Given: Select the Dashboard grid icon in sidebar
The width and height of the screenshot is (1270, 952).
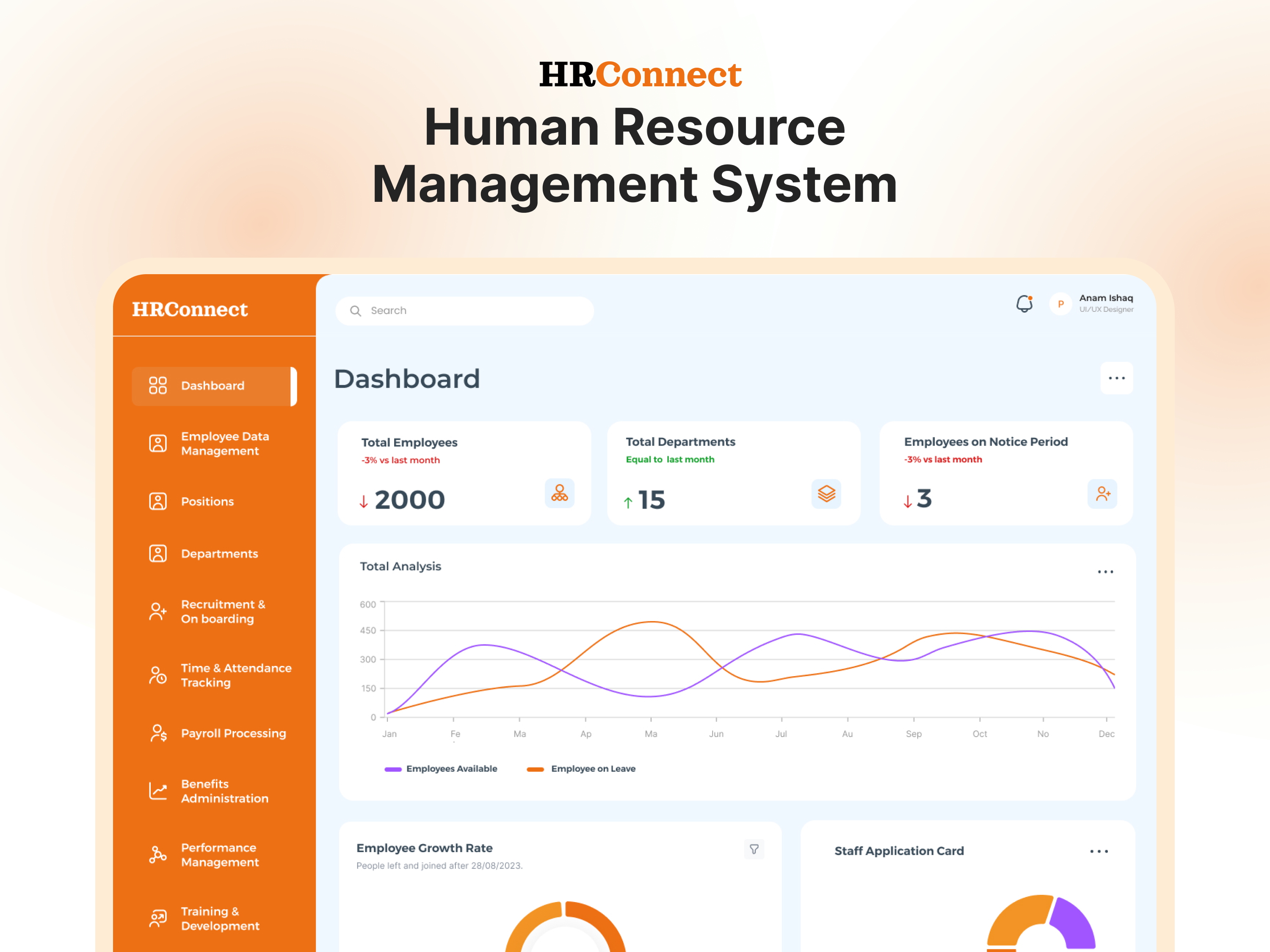Looking at the screenshot, I should tap(158, 385).
